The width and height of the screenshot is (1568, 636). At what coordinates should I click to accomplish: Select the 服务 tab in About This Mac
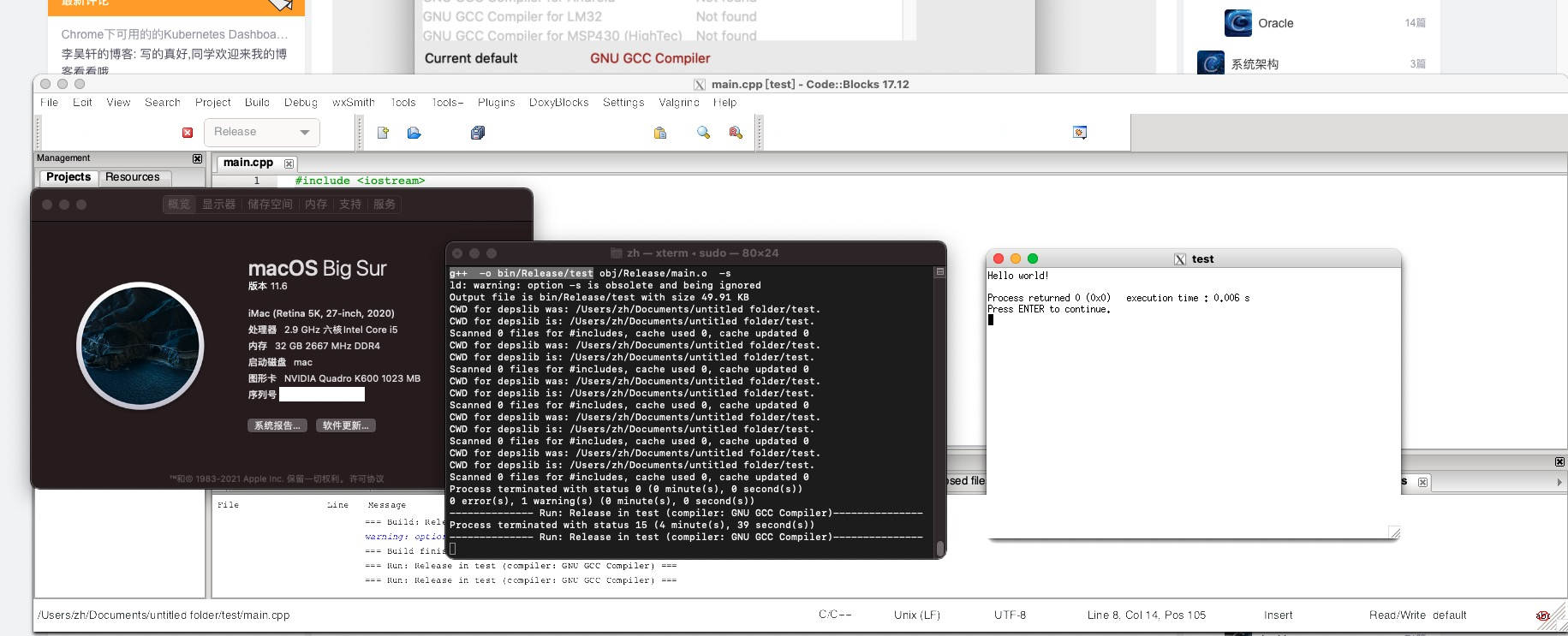tap(385, 205)
